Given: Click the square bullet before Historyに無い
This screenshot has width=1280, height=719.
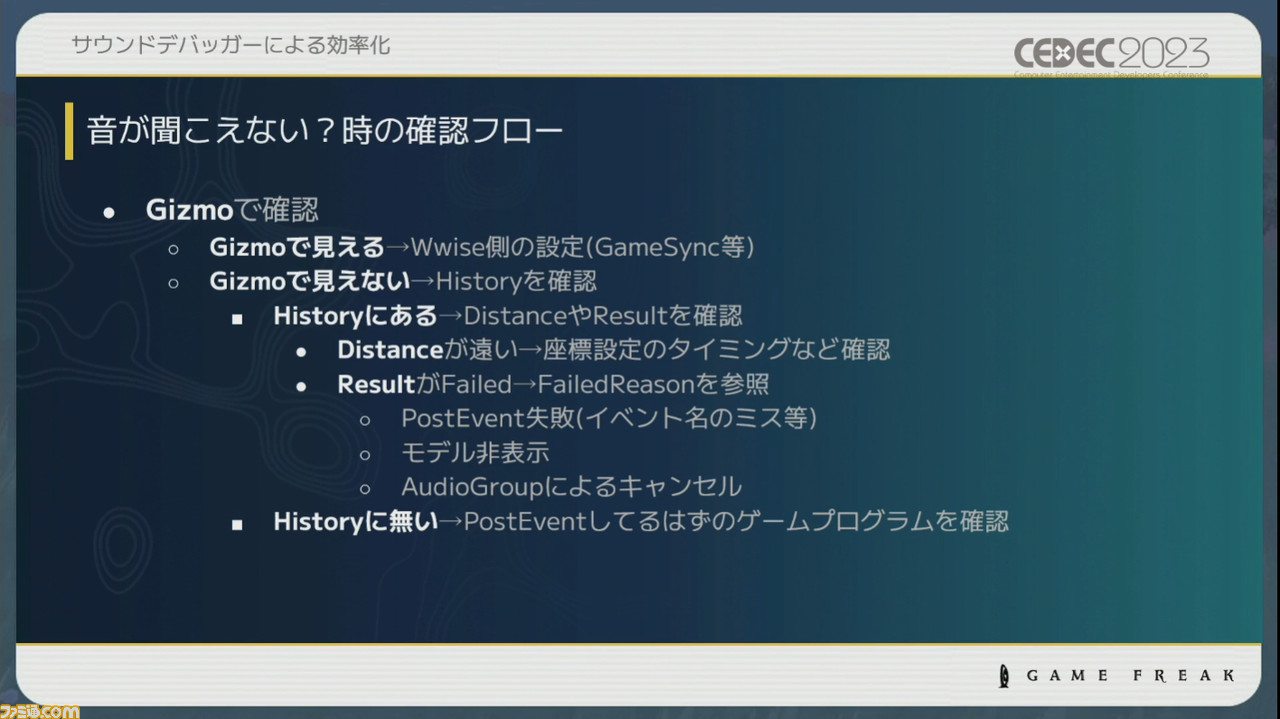Looking at the screenshot, I should pos(236,522).
